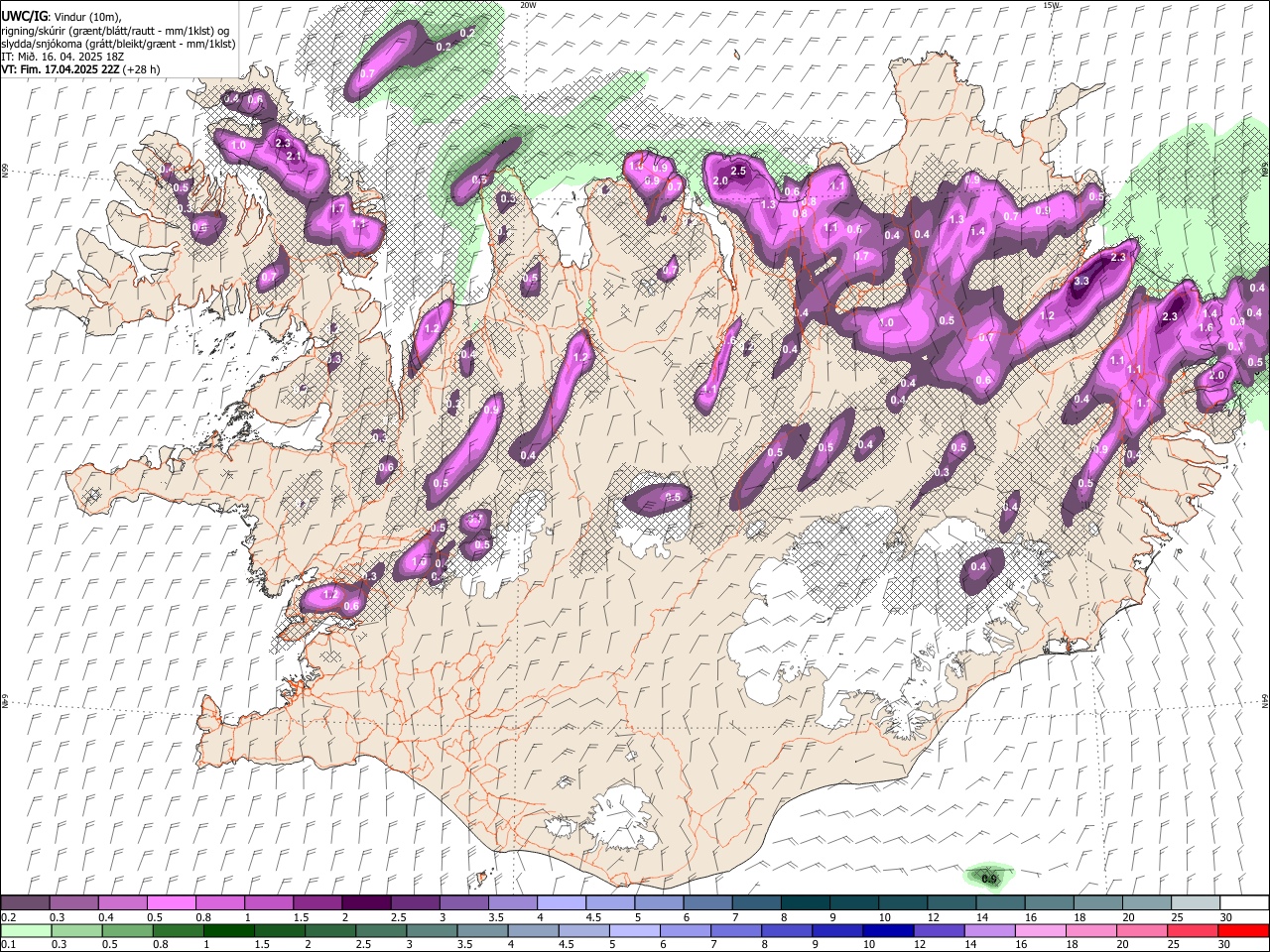Click the '0.2' label under the snow legend
This screenshot has height=952, width=1270.
point(8,917)
